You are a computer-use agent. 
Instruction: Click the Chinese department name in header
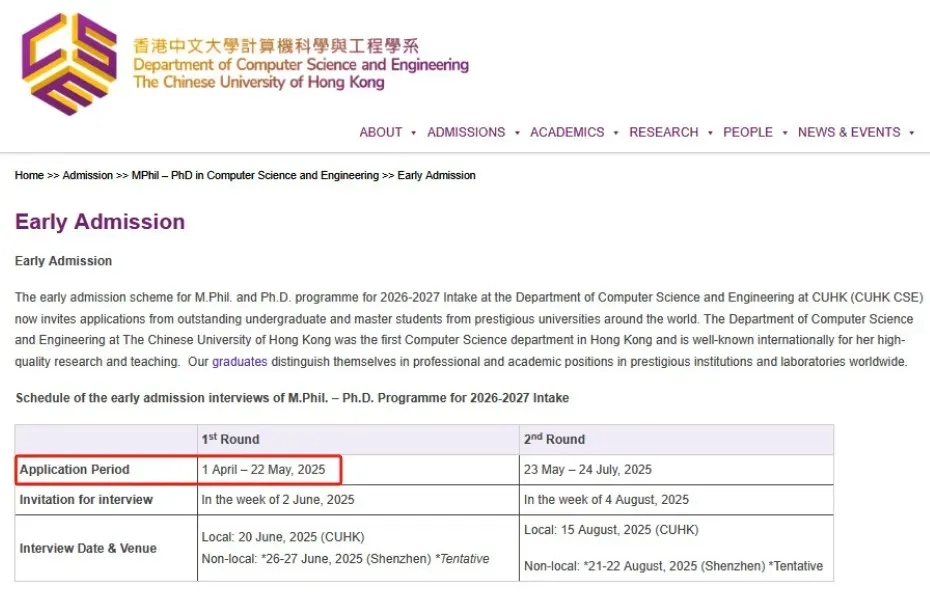(276, 46)
